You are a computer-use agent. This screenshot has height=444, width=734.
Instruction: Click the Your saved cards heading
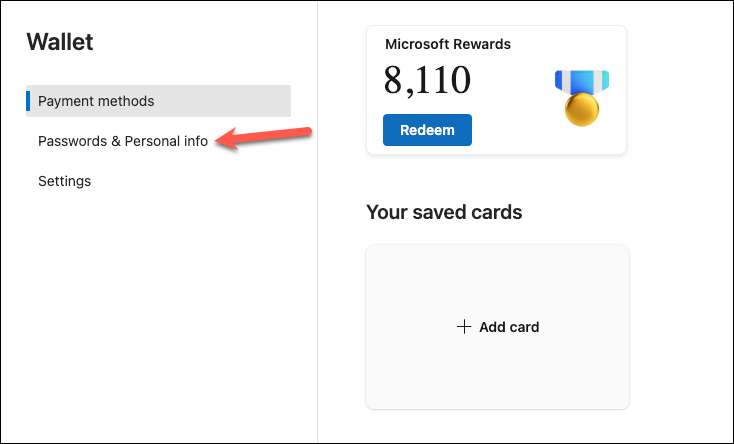(444, 212)
